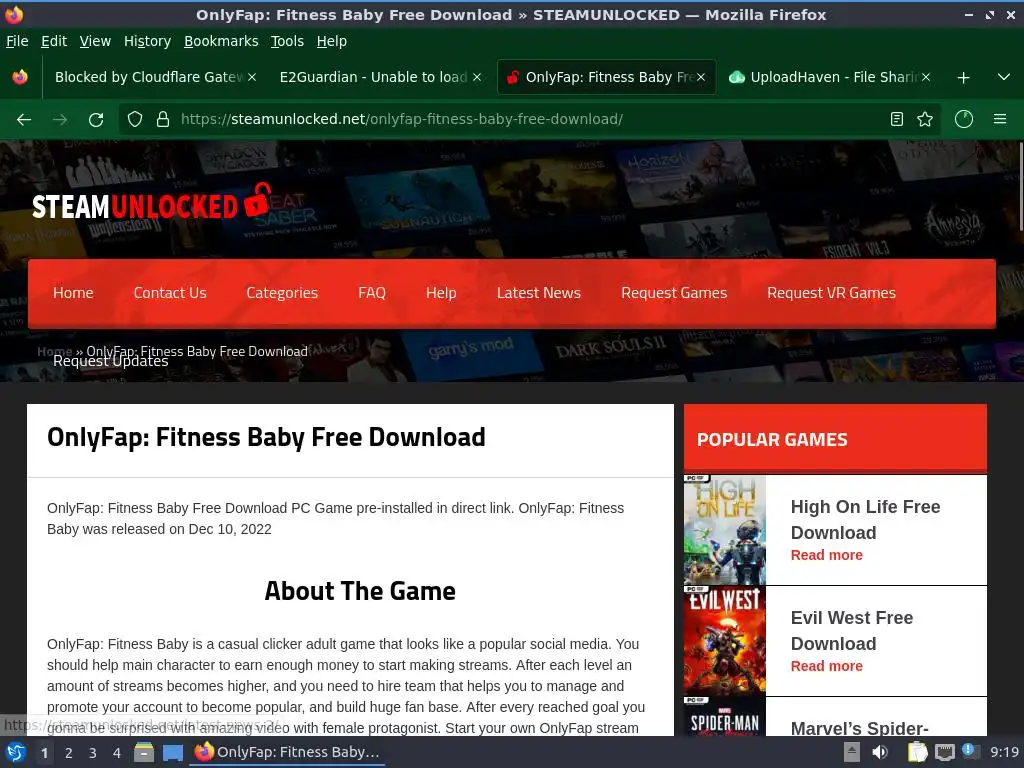Open site Help page in red bar
Screen dimensions: 1024x768
pos(441,293)
